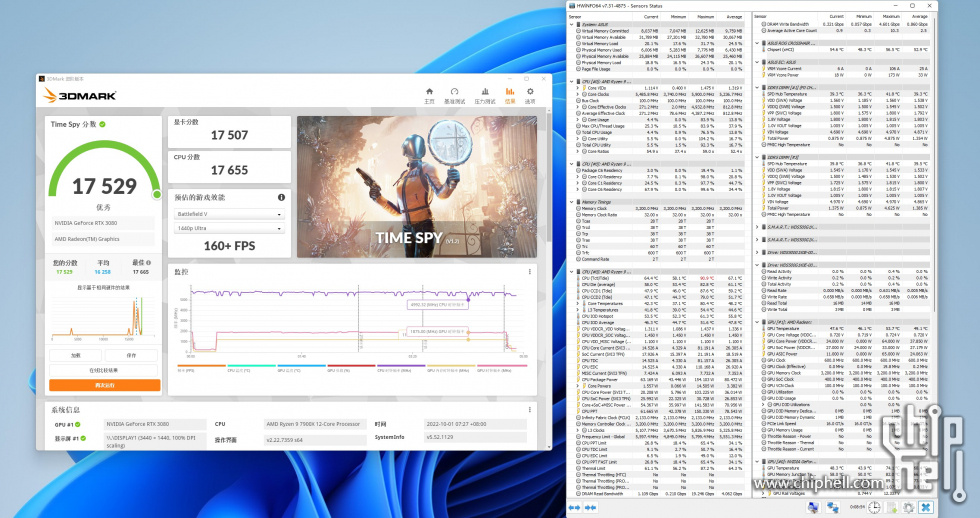This screenshot has width=980, height=518.
Task: Click the 加载 load button
Action: (76, 355)
